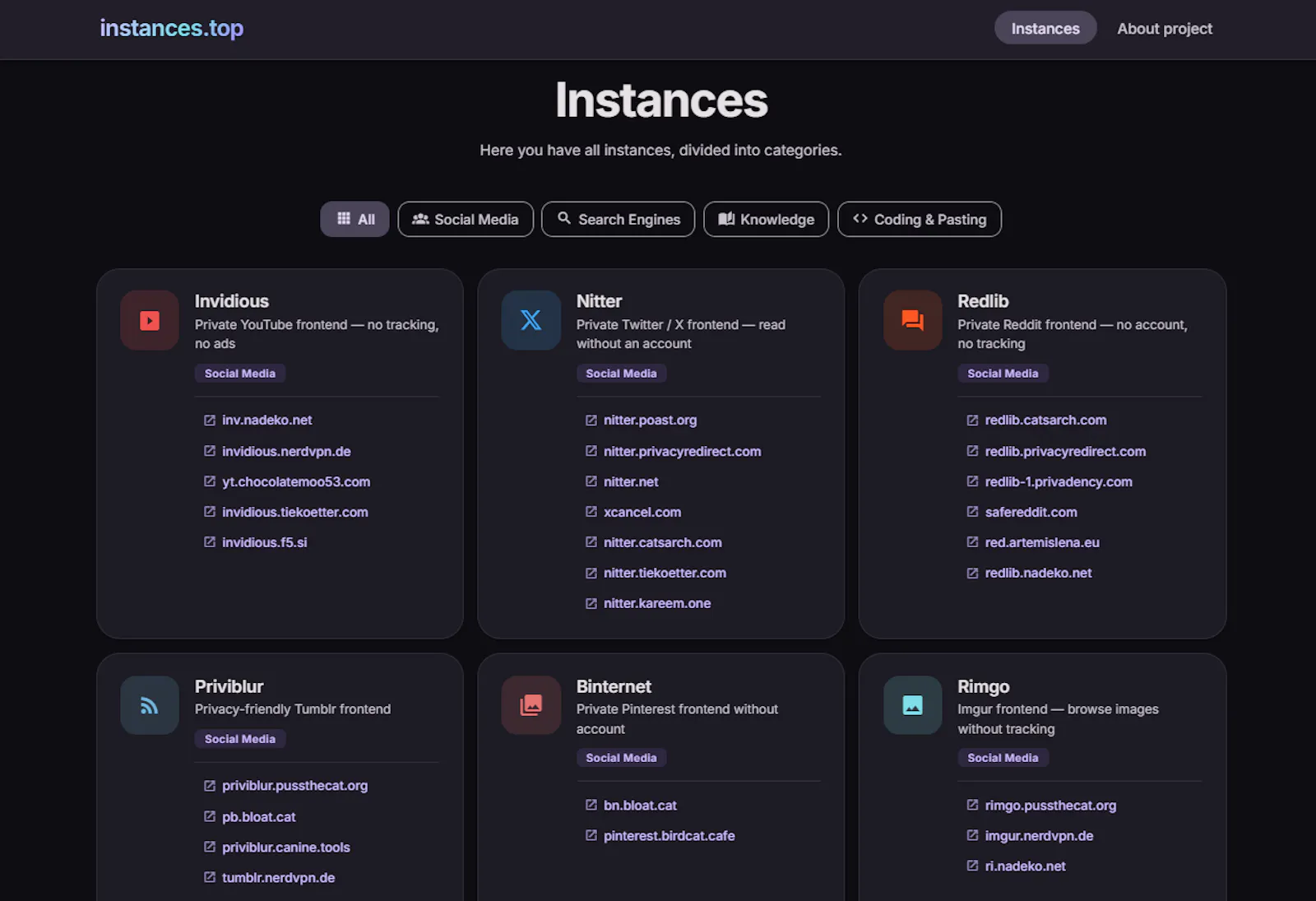Click the Nitter card title

click(599, 301)
